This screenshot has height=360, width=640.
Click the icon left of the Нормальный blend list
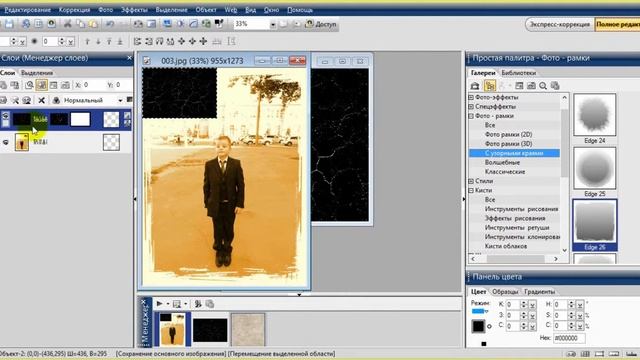[x=56, y=100]
